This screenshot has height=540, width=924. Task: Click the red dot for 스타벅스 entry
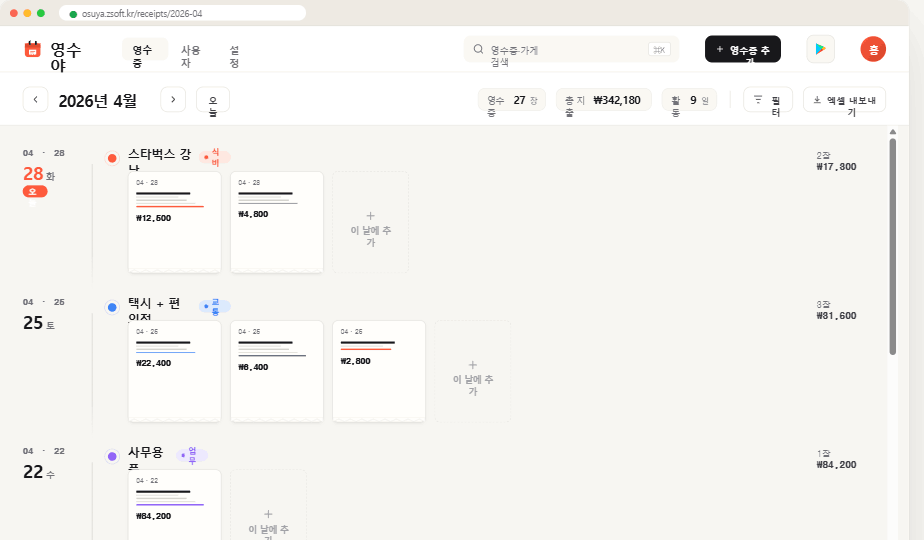(x=112, y=158)
